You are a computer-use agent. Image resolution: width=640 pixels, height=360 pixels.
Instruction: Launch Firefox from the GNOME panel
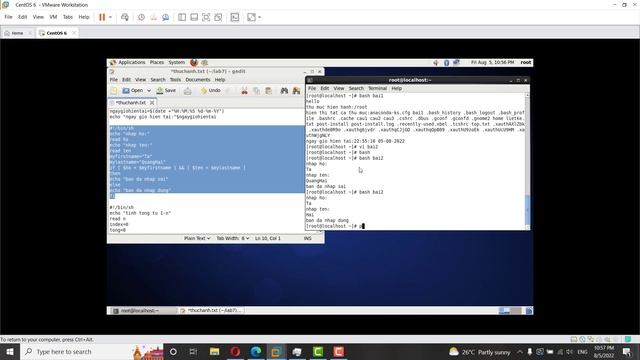194,62
